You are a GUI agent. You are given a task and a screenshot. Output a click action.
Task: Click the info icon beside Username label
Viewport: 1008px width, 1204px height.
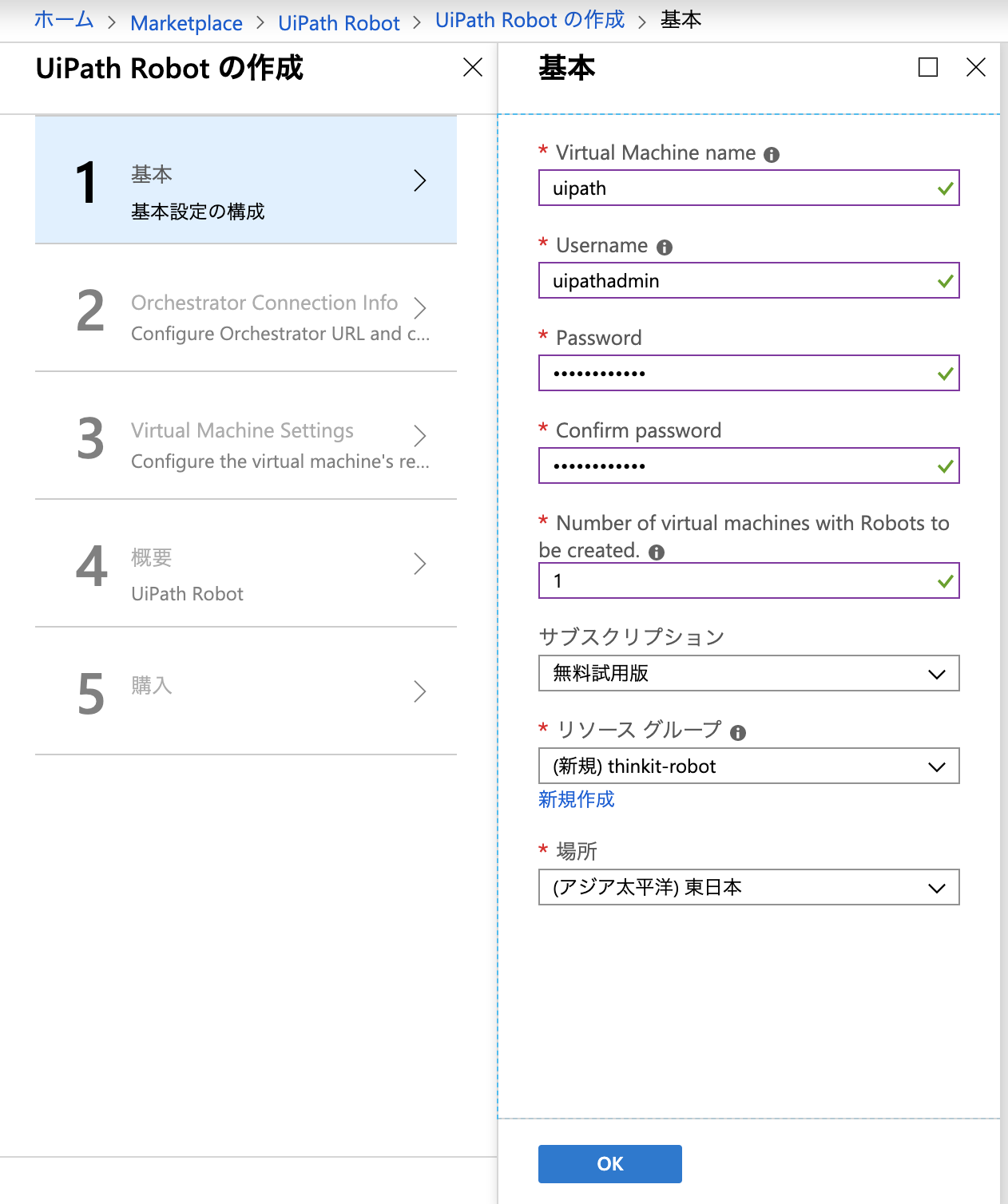click(665, 248)
